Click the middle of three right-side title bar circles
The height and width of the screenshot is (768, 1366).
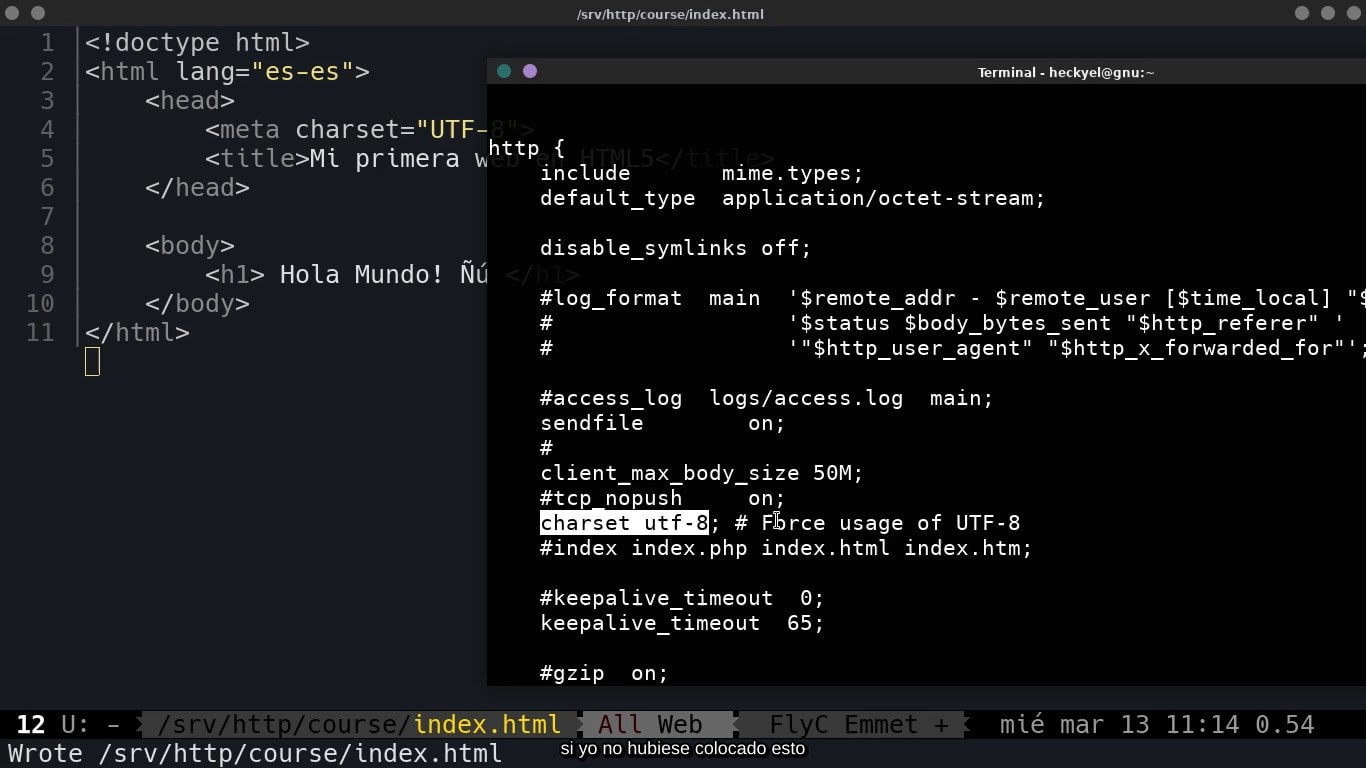pyautogui.click(x=1328, y=13)
